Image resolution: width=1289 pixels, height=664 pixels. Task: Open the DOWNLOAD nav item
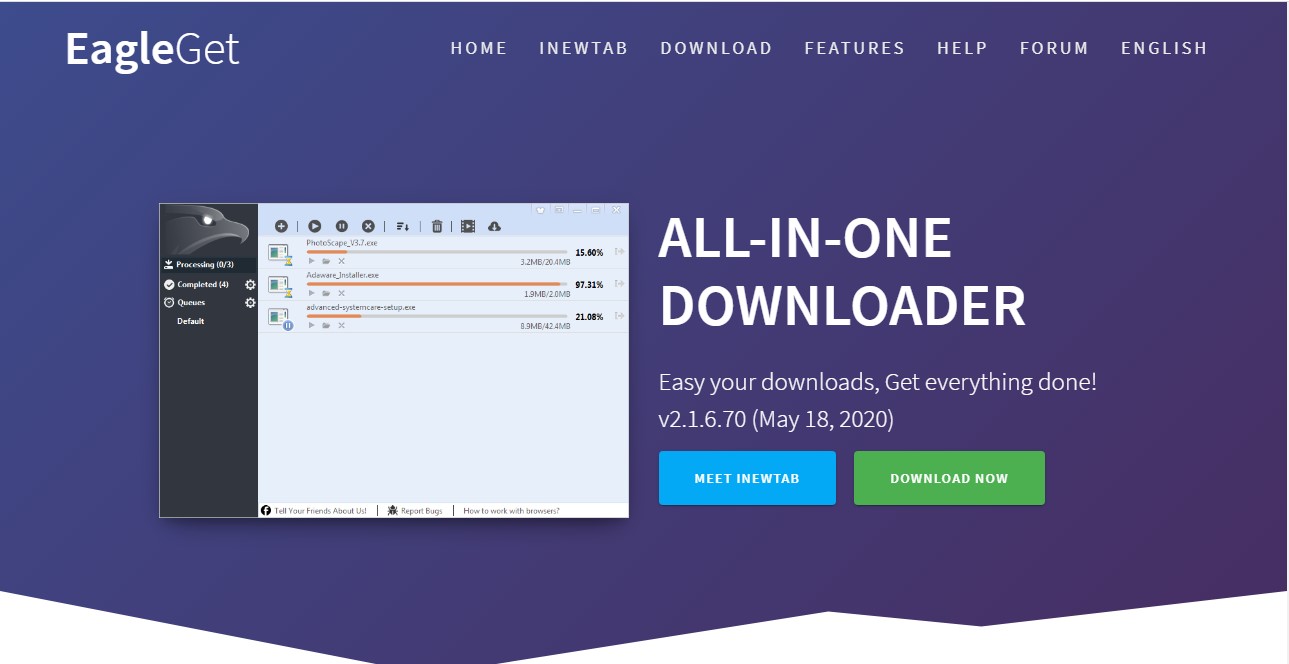point(716,48)
